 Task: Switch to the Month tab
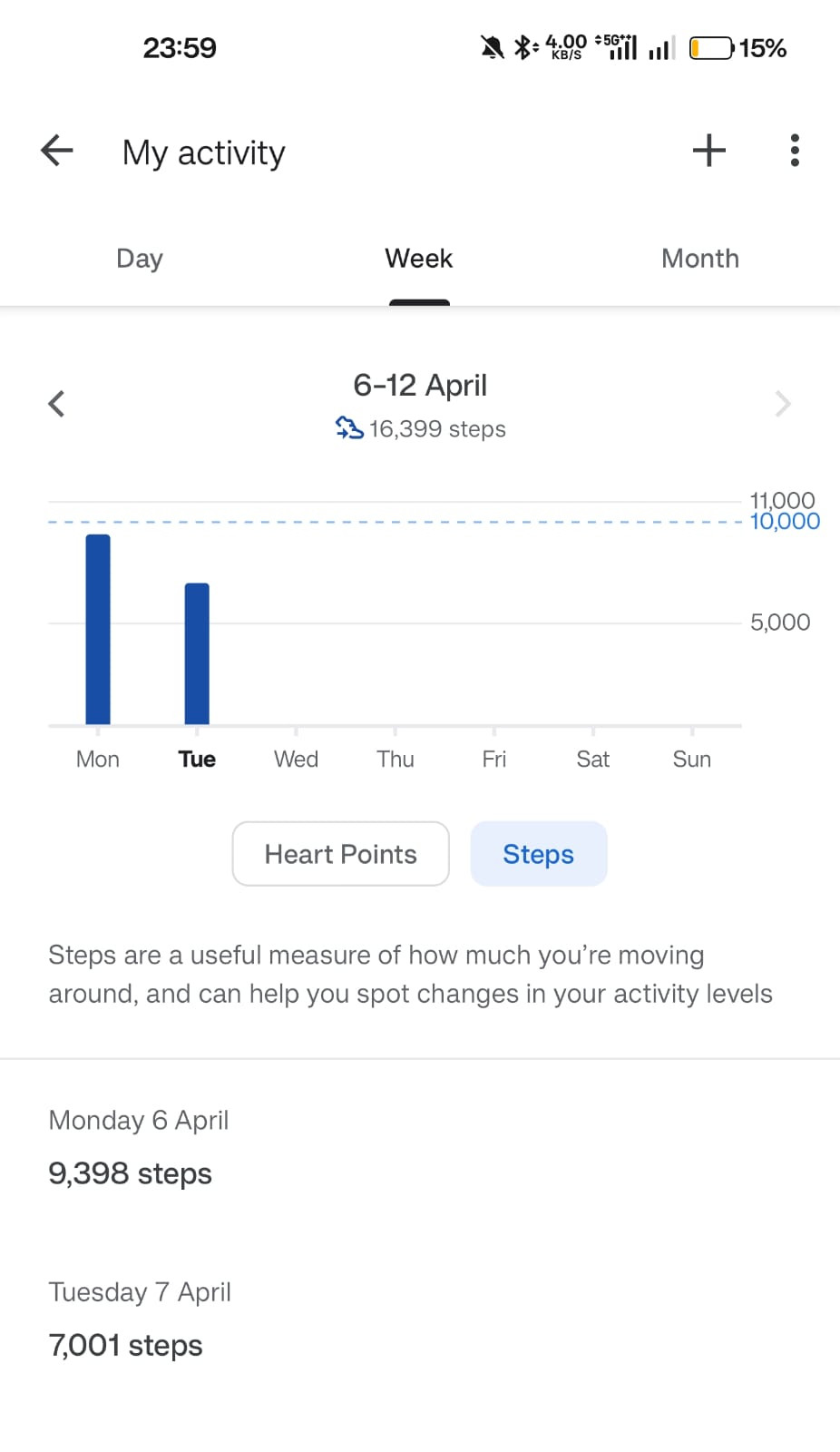pos(700,259)
